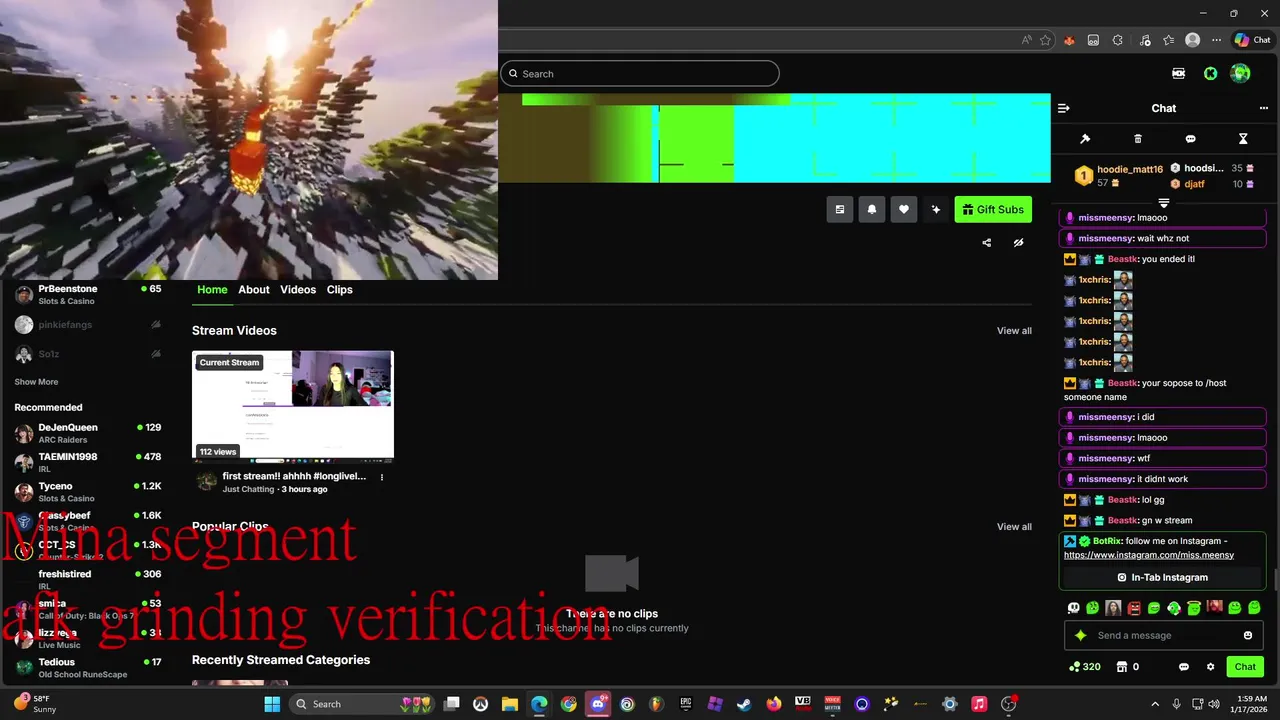Gift subs to the channel
The image size is (1280, 720).
(x=993, y=209)
